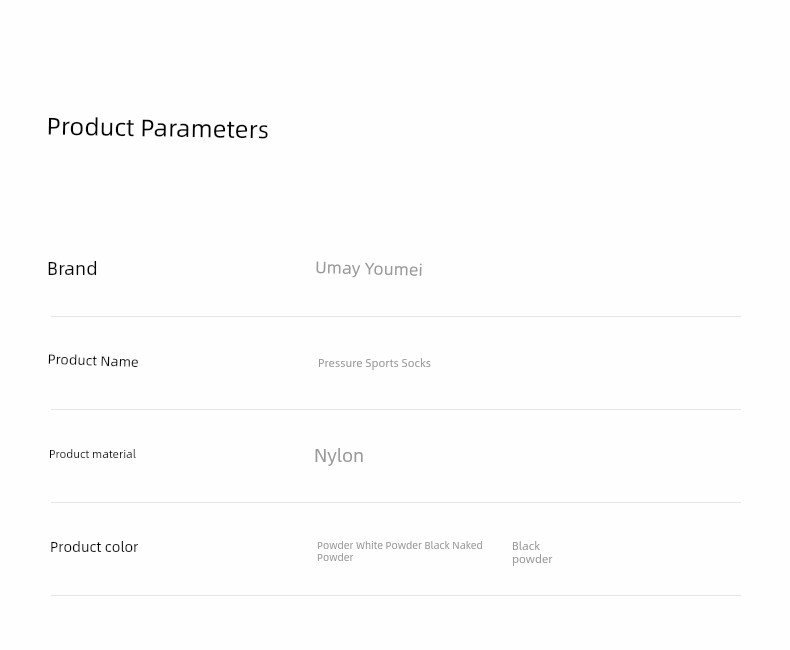Viewport: 790px width, 650px height.
Task: Select the "Brand" row label
Action: 72,269
